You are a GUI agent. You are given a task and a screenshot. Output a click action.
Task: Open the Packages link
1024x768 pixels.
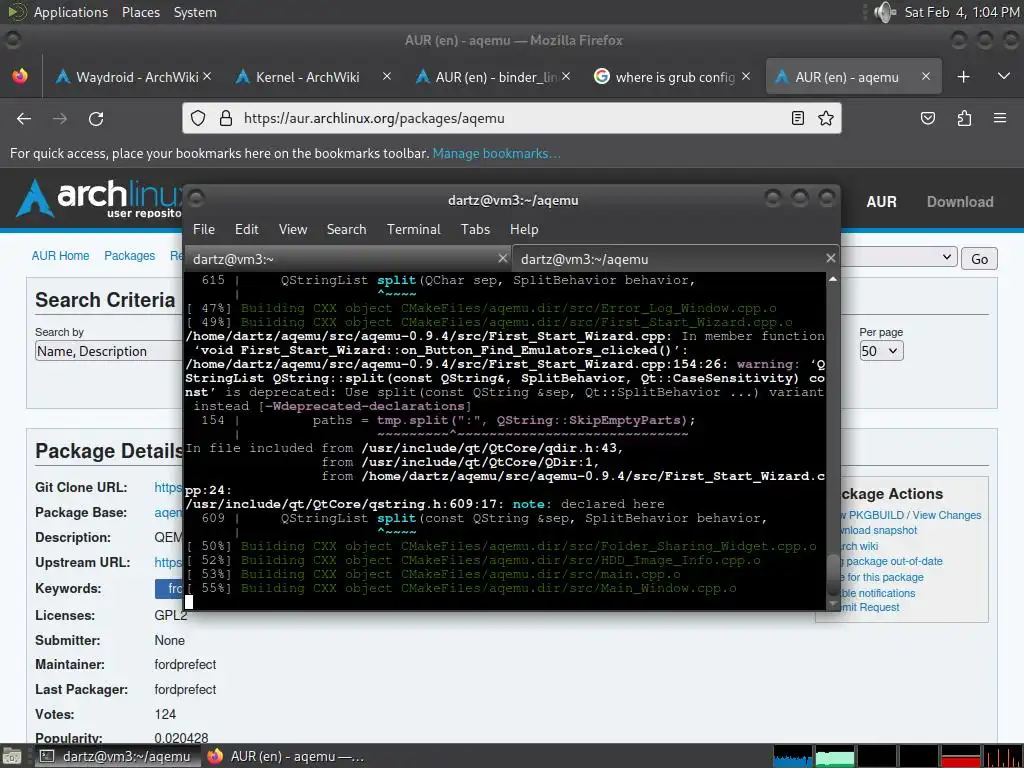[129, 255]
